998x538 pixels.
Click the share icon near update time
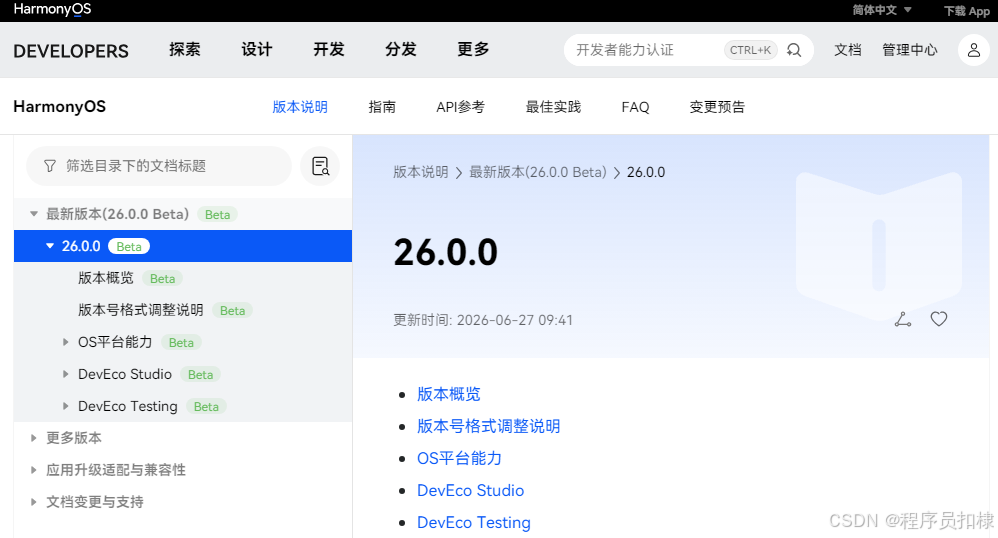[x=903, y=319]
